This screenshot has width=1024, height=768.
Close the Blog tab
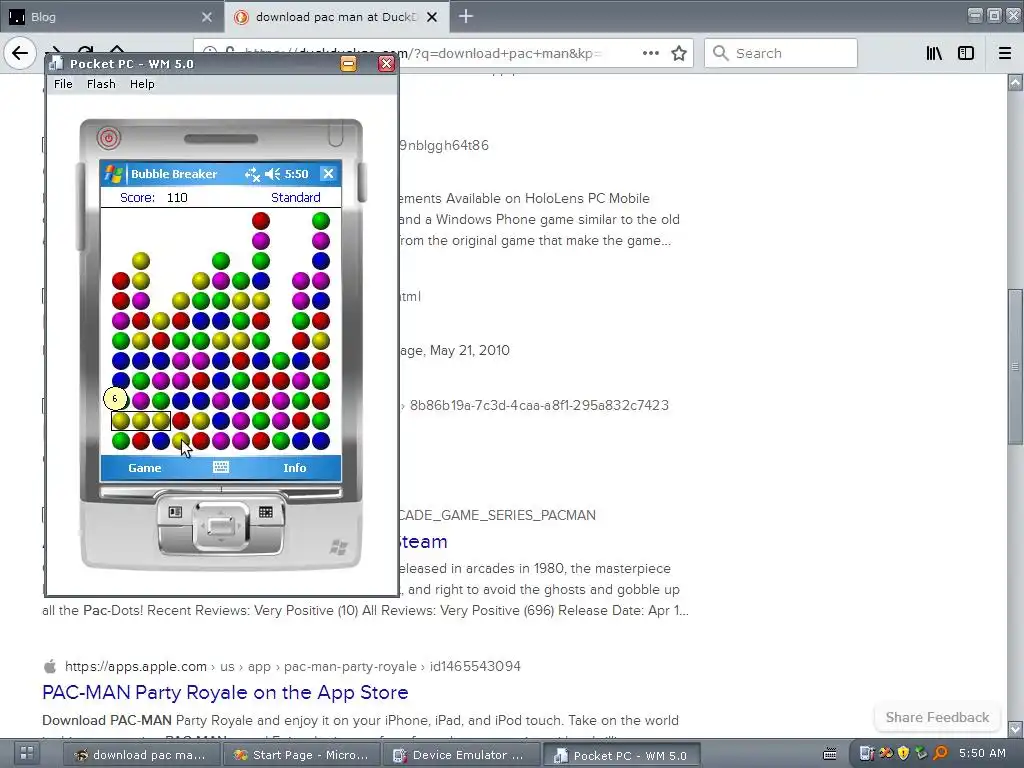pos(207,17)
